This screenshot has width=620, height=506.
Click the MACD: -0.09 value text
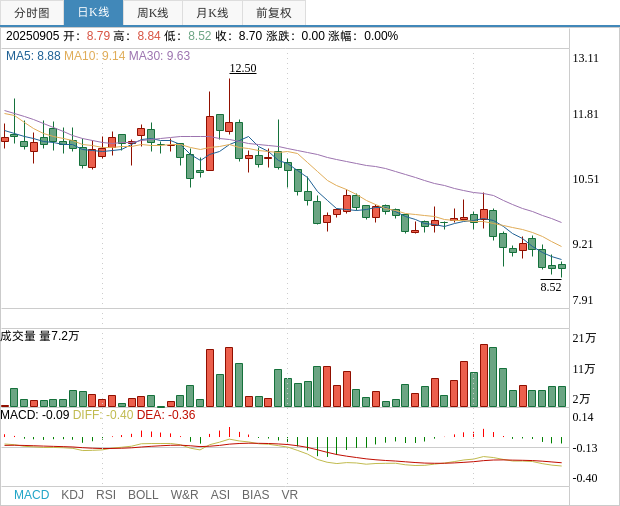pyautogui.click(x=35, y=415)
